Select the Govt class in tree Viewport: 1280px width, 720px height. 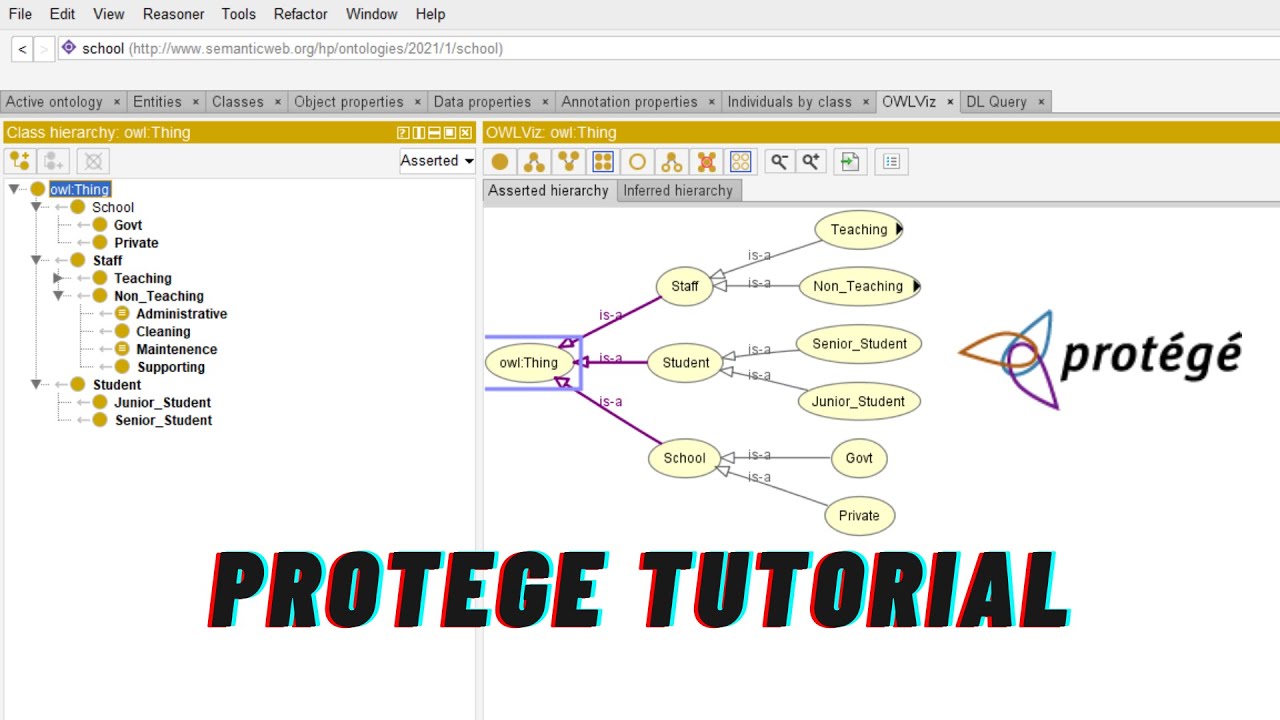(128, 225)
